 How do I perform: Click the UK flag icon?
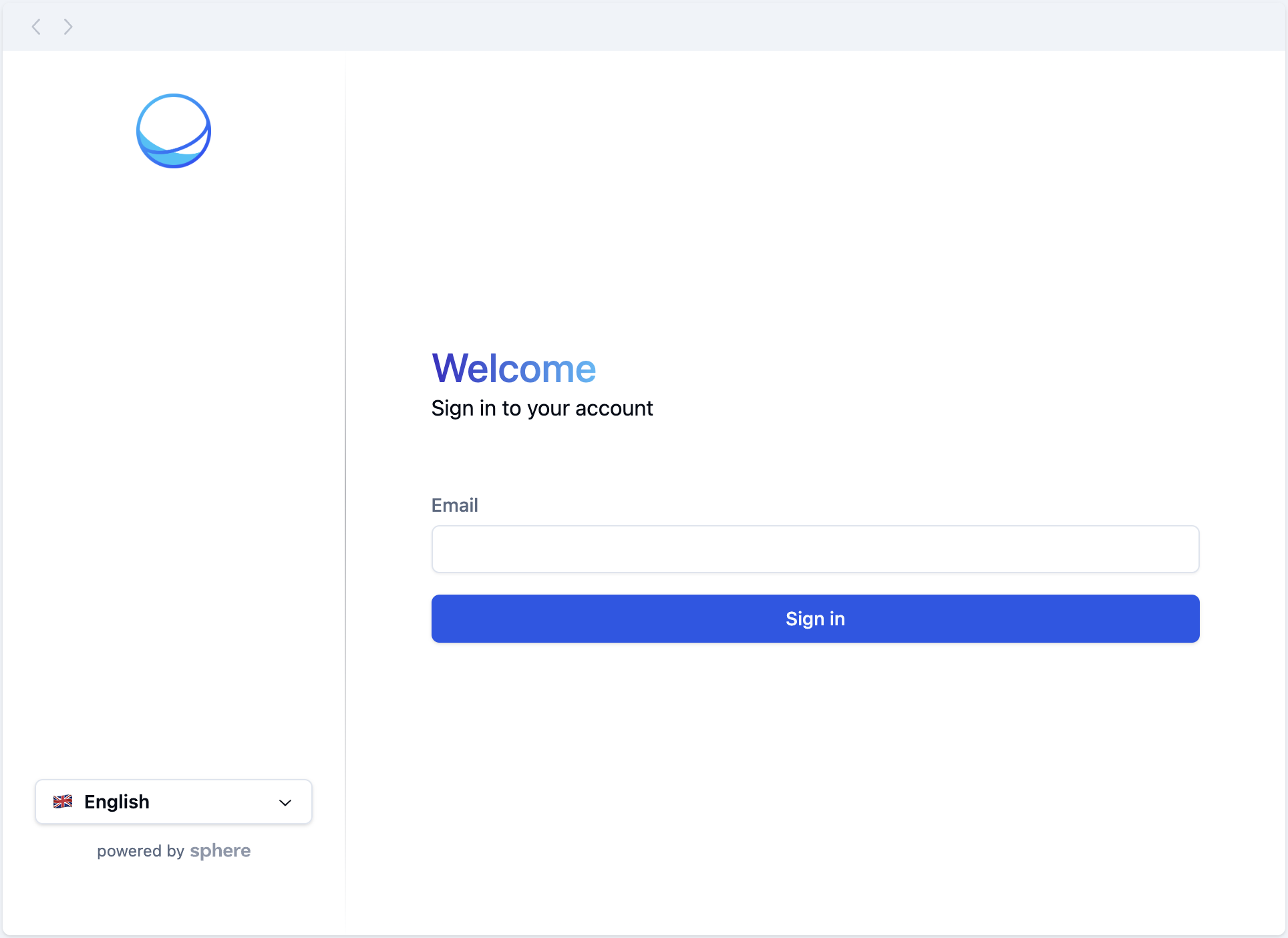point(63,801)
